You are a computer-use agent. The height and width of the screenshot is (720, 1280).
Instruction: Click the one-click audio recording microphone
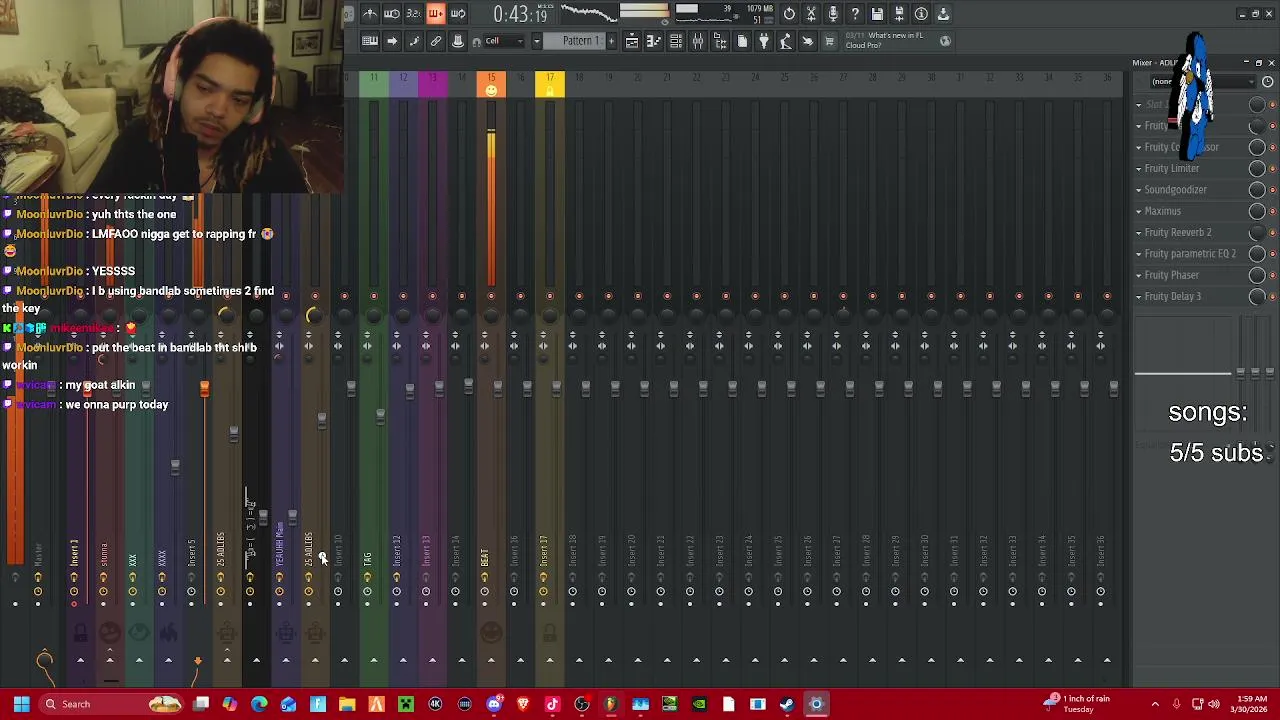click(x=833, y=14)
